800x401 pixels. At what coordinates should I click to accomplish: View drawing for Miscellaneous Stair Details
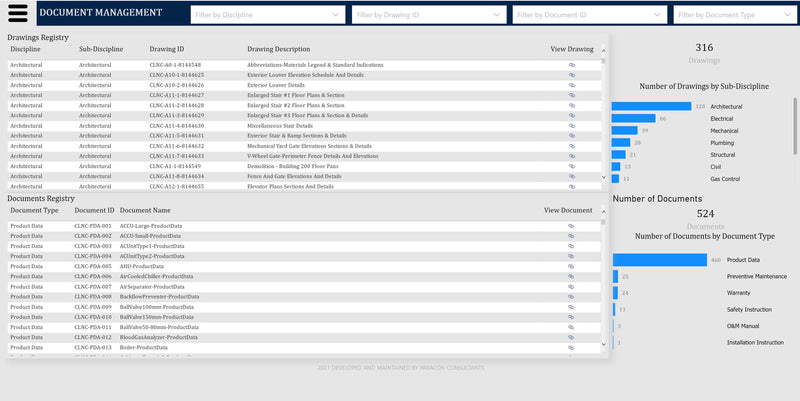click(572, 125)
